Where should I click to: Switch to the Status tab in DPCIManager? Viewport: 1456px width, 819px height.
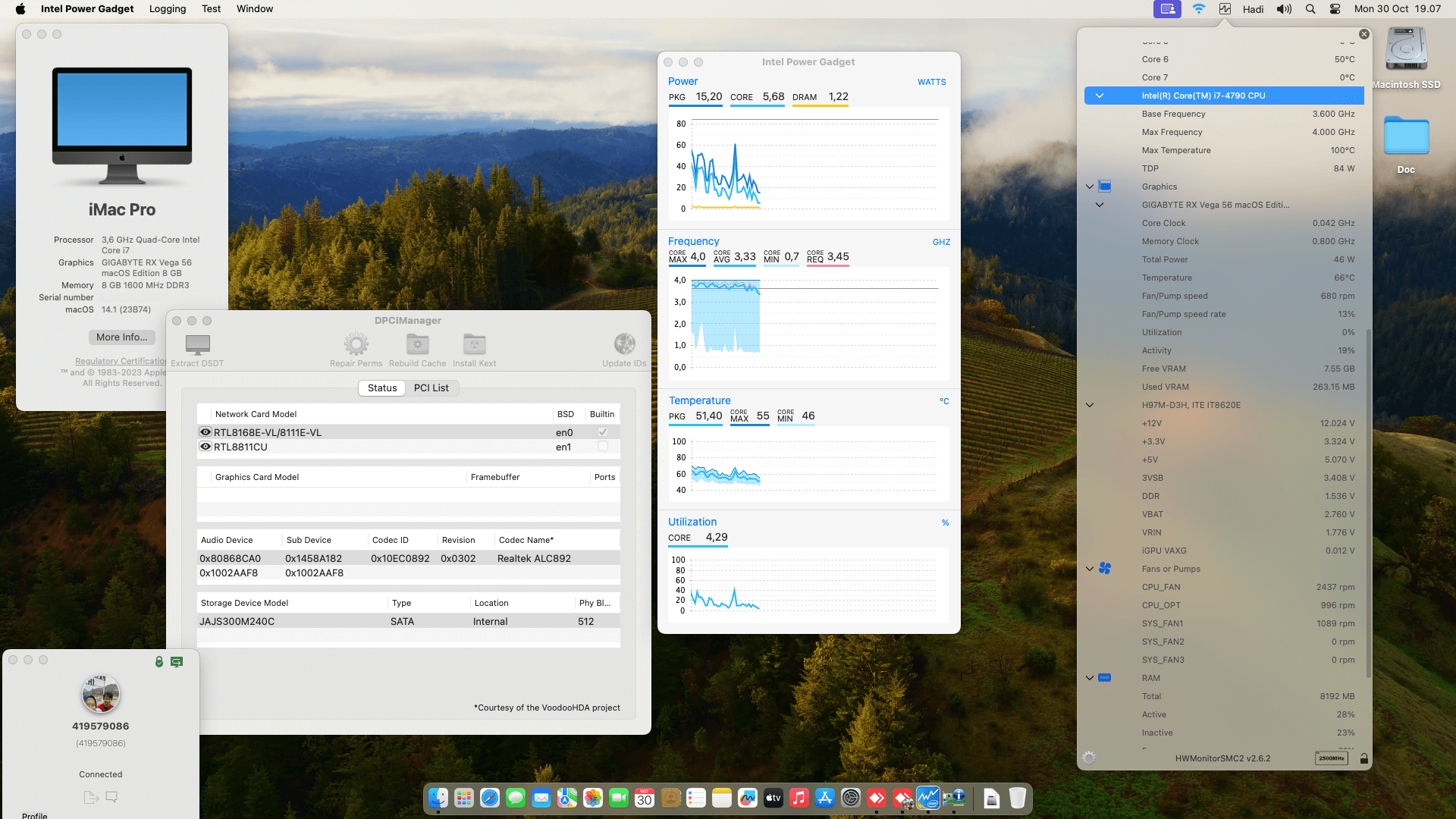(x=382, y=388)
